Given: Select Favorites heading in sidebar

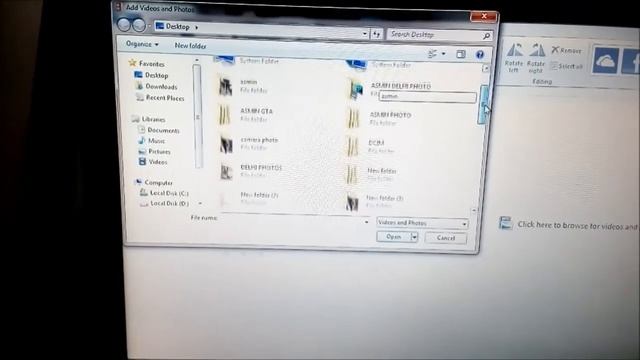Looking at the screenshot, I should click(147, 64).
